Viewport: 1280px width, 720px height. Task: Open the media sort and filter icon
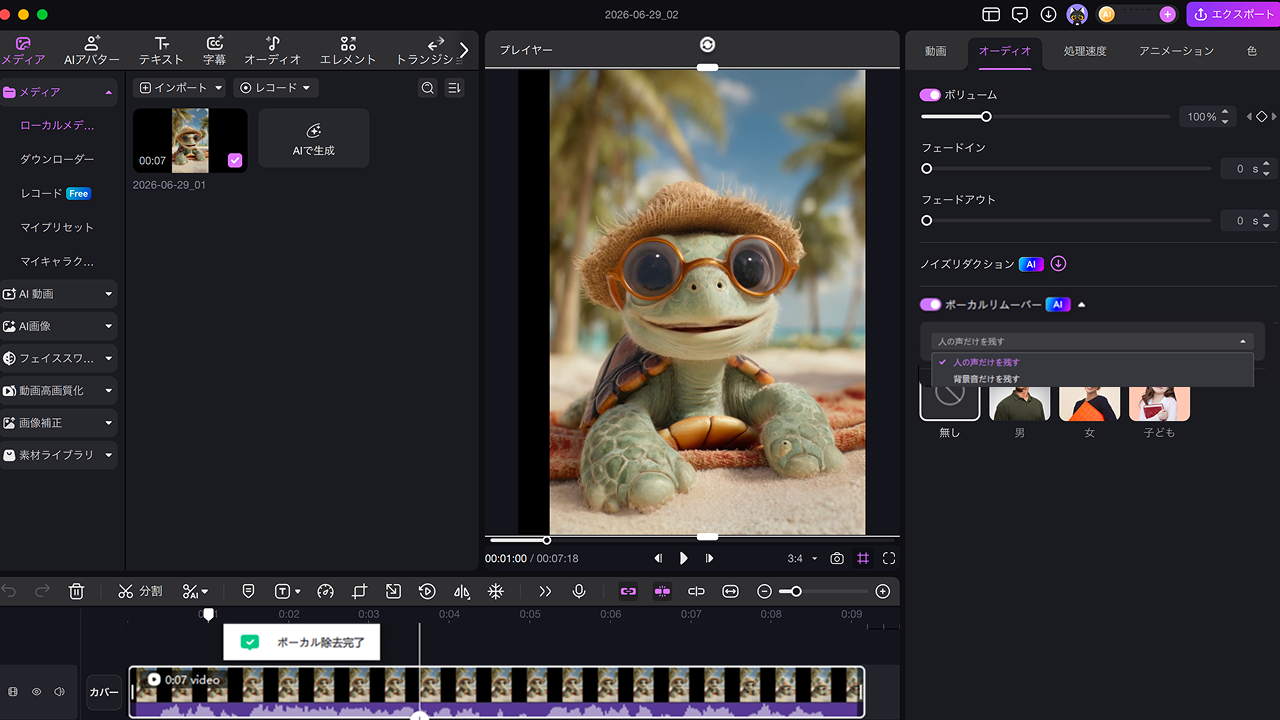[454, 88]
